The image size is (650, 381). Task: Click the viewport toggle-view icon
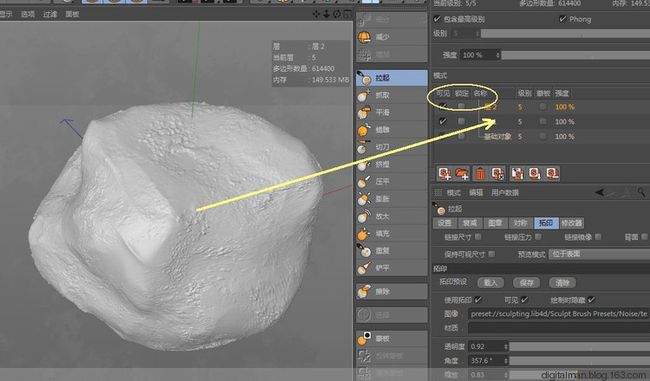point(347,14)
